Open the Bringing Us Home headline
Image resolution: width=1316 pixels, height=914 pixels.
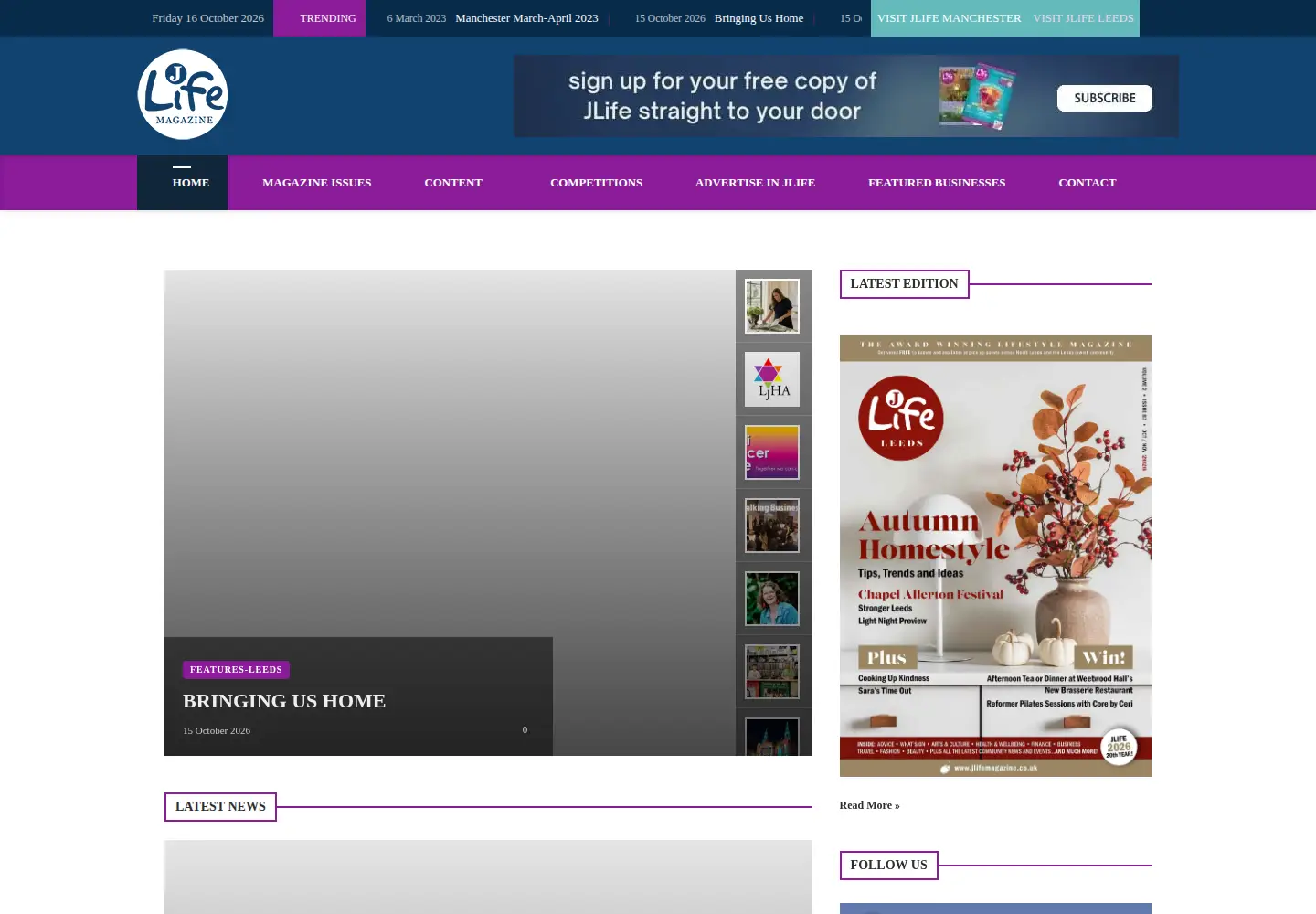(284, 701)
